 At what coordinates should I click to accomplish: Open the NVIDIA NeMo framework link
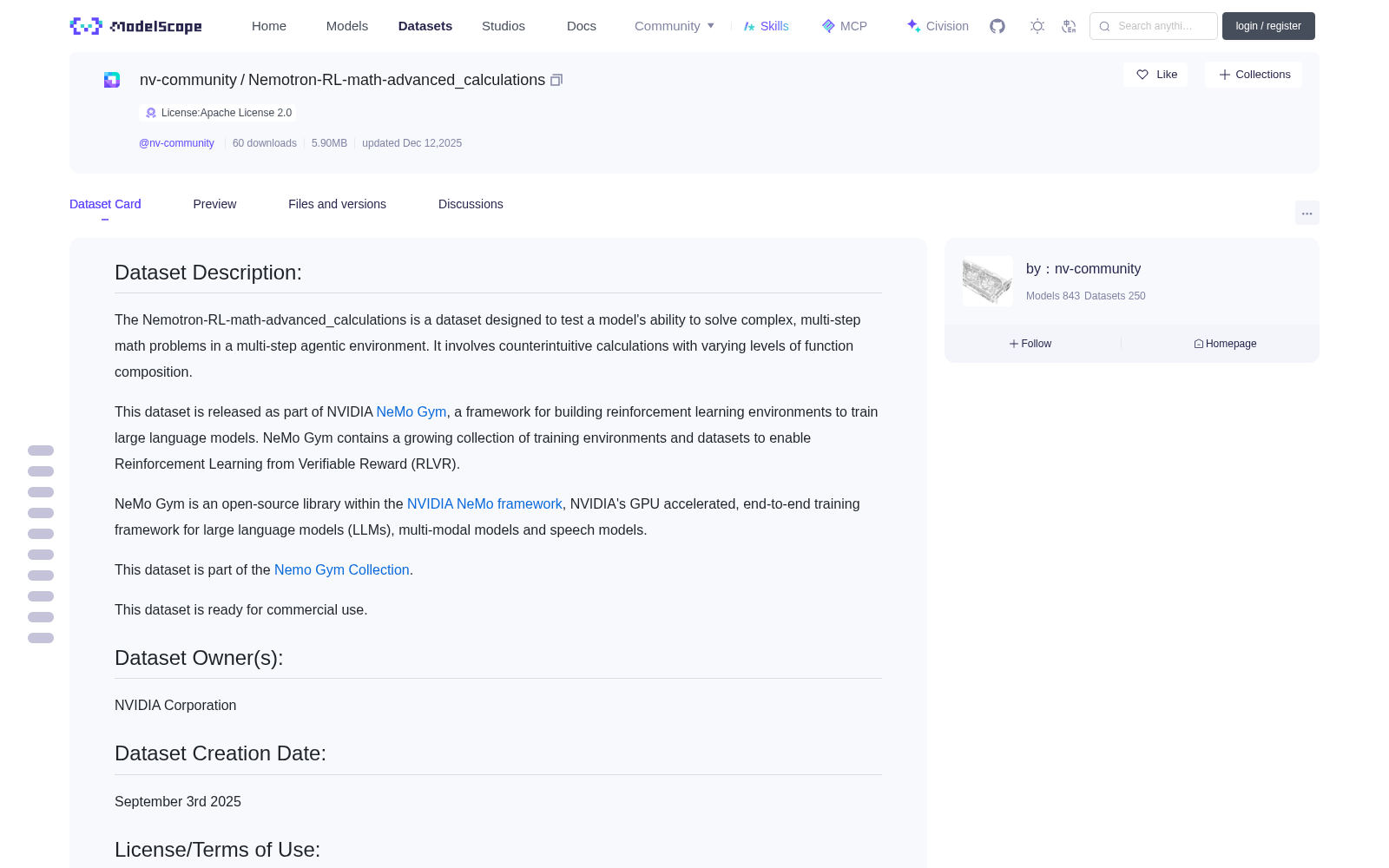coord(484,503)
